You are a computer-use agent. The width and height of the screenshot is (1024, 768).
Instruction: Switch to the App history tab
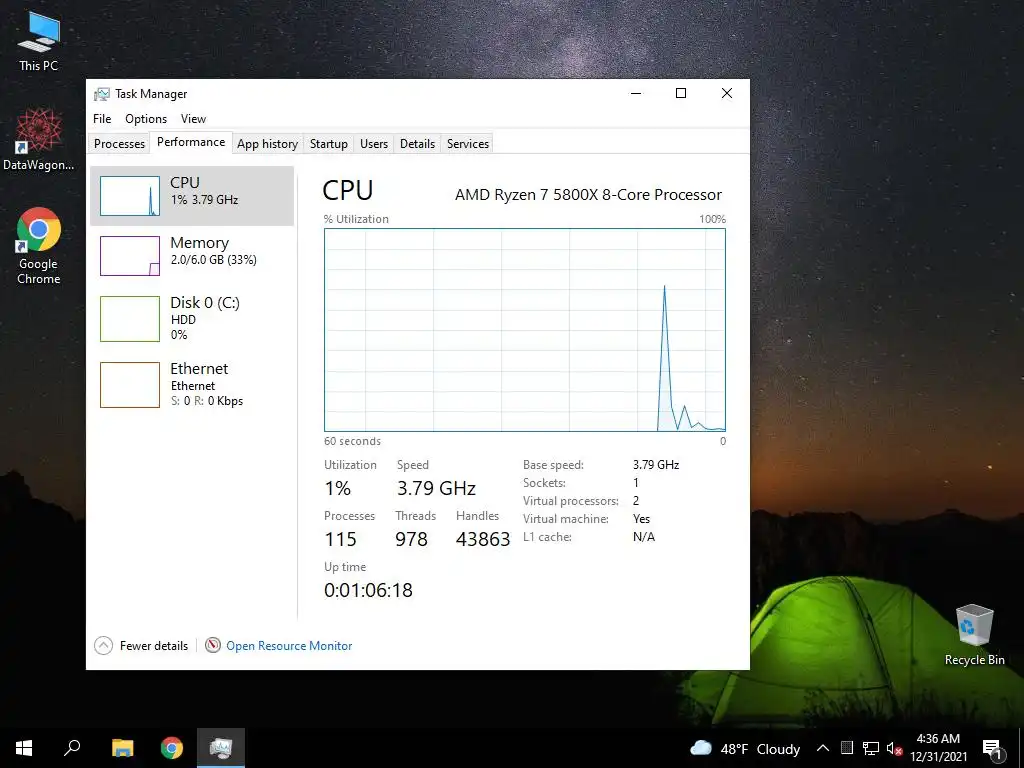tap(267, 144)
